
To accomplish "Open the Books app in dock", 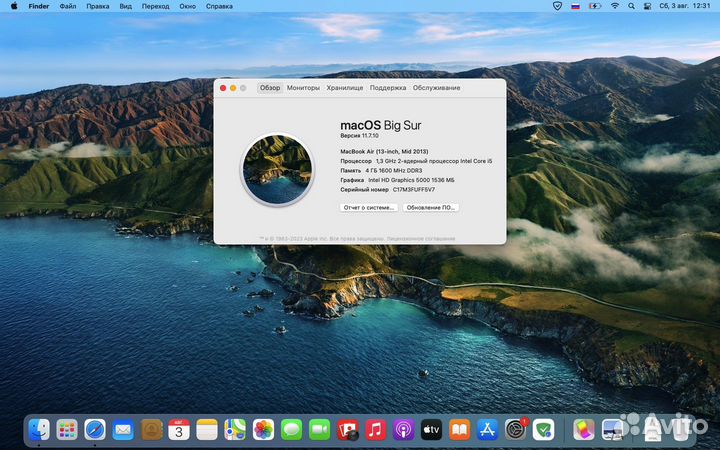I will point(460,430).
